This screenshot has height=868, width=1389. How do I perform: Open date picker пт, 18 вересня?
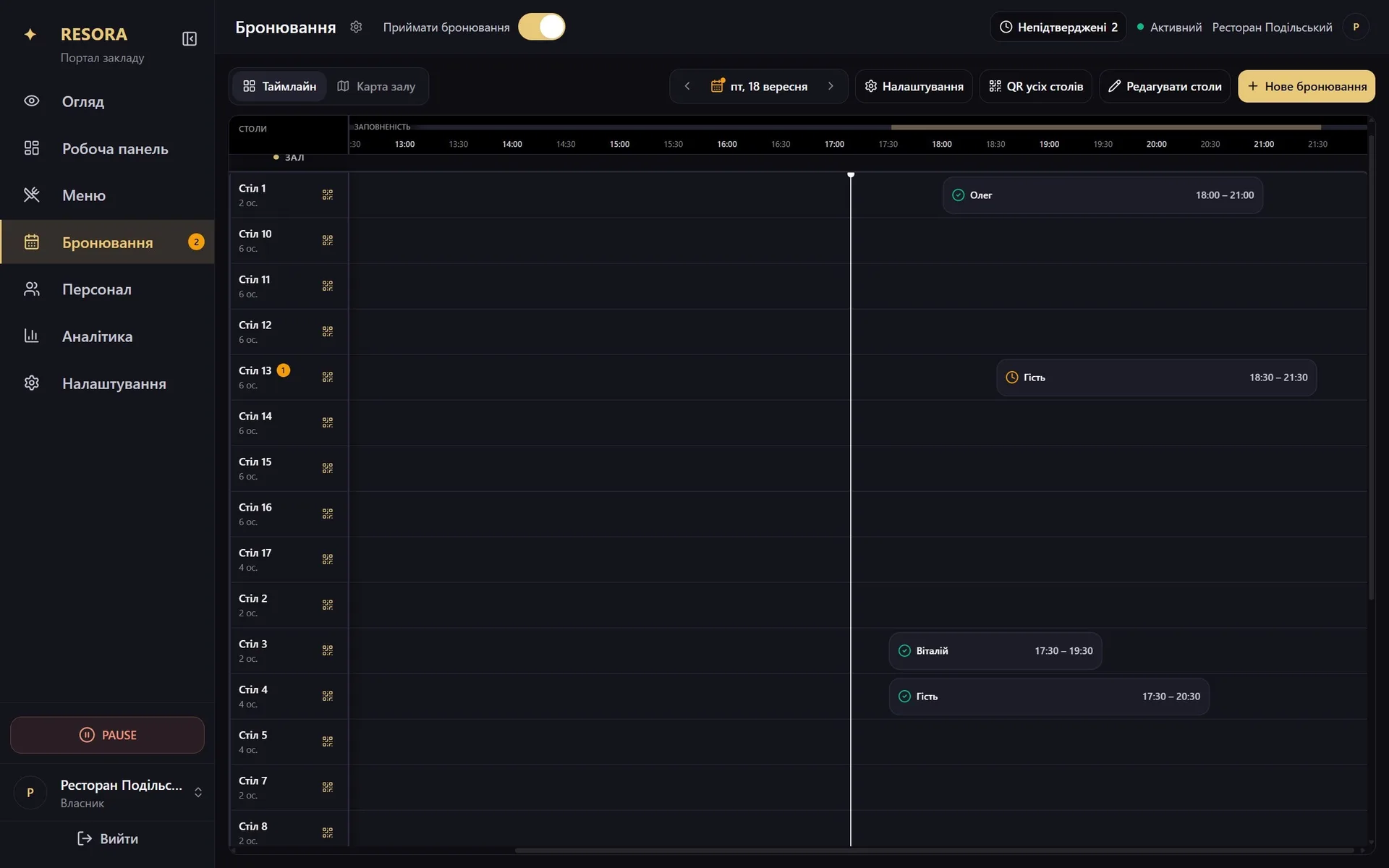759,86
